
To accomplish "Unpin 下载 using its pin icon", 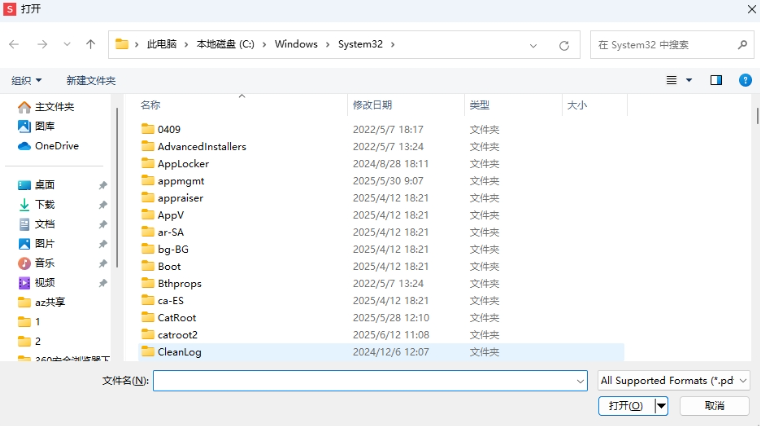I will (103, 205).
